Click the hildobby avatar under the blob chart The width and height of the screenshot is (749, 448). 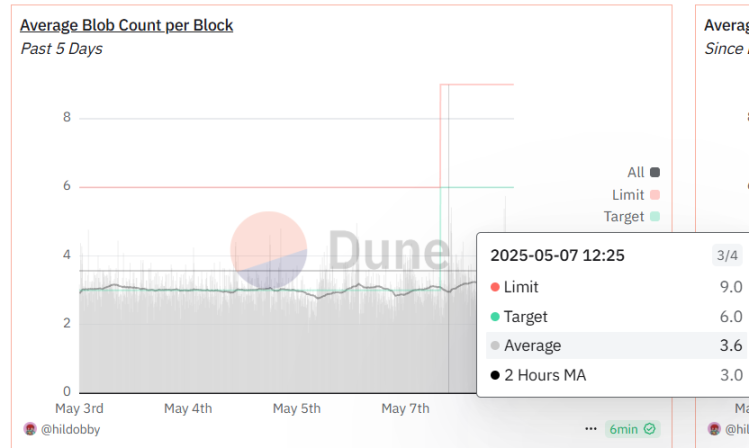click(29, 429)
